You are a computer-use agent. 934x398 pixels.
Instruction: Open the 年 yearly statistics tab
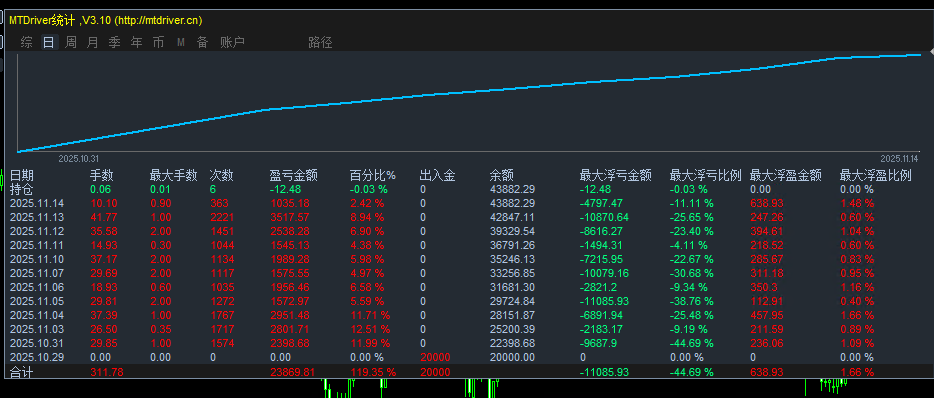click(136, 42)
